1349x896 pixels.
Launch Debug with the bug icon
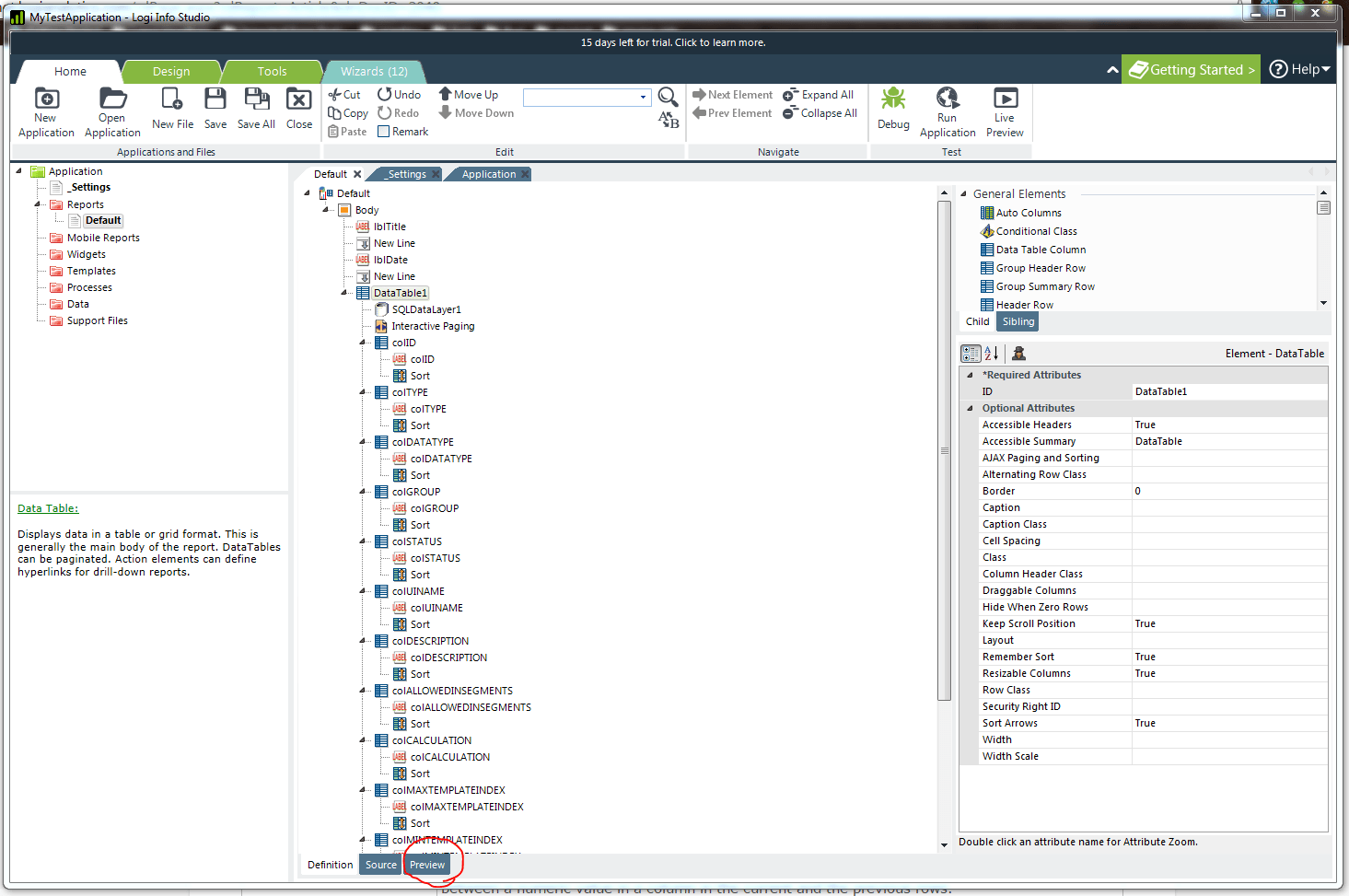(x=893, y=99)
